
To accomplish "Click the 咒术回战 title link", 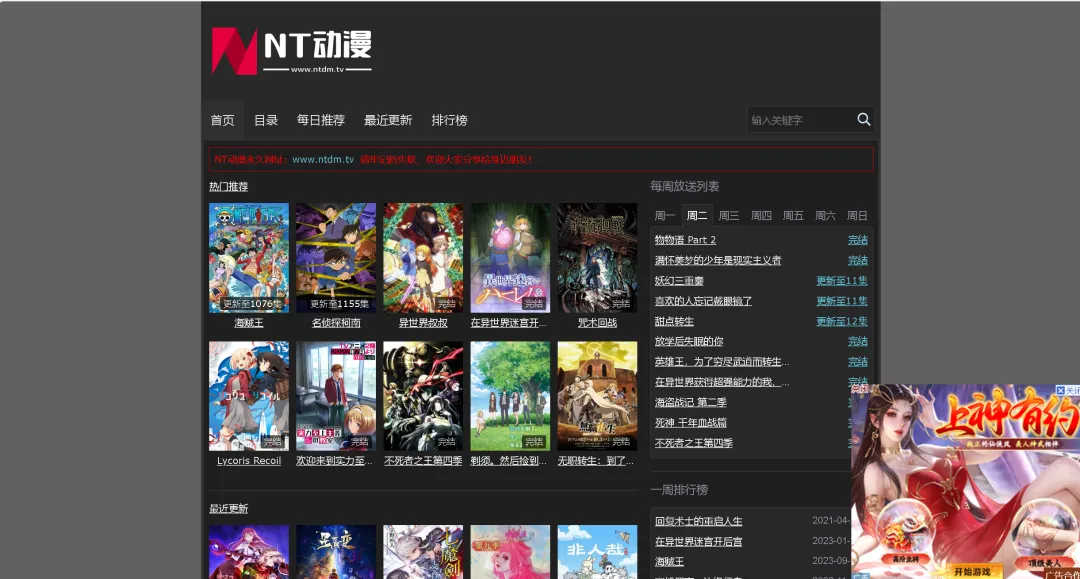I will point(597,323).
